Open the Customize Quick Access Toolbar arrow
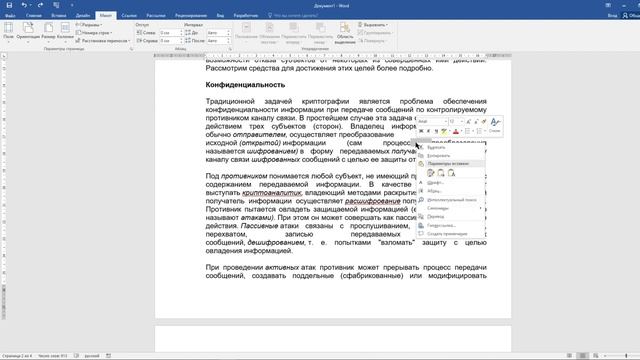The width and height of the screenshot is (640, 360). pos(72,5)
